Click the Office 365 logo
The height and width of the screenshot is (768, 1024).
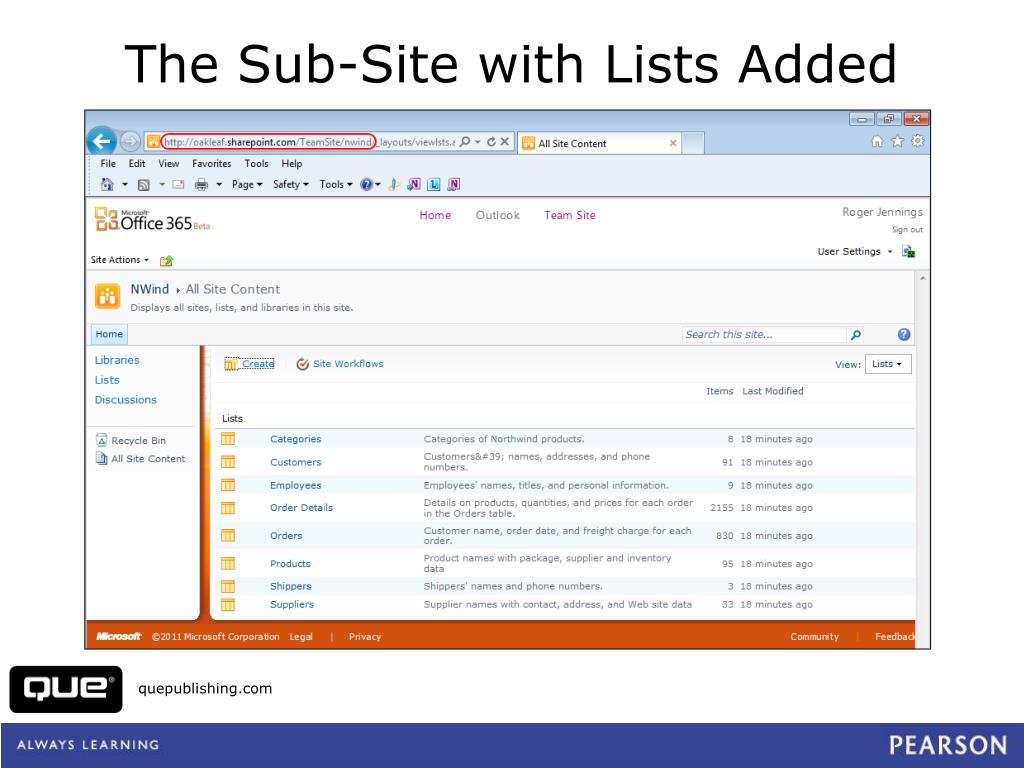coord(152,220)
